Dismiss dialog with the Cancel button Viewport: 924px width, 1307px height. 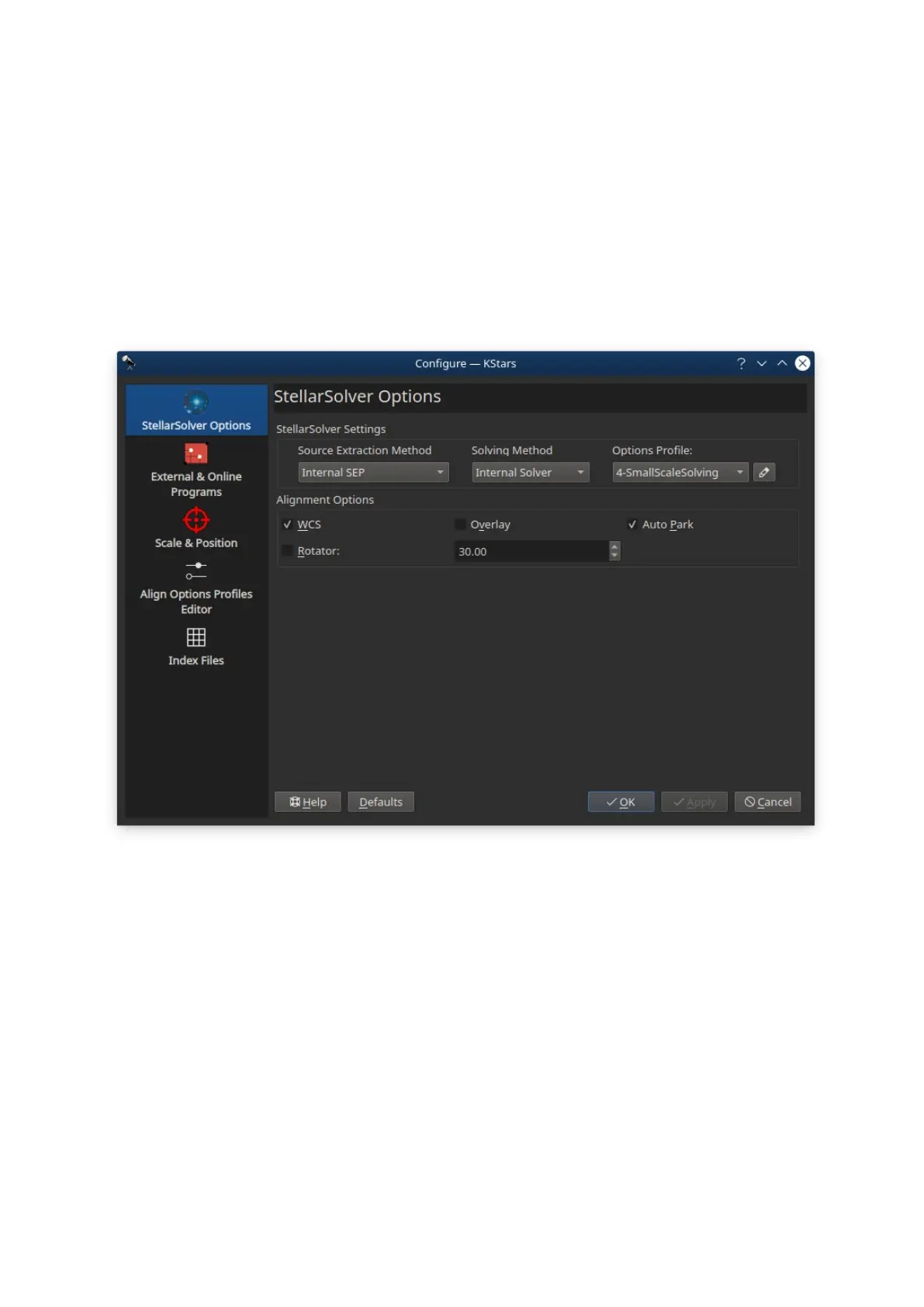point(767,802)
